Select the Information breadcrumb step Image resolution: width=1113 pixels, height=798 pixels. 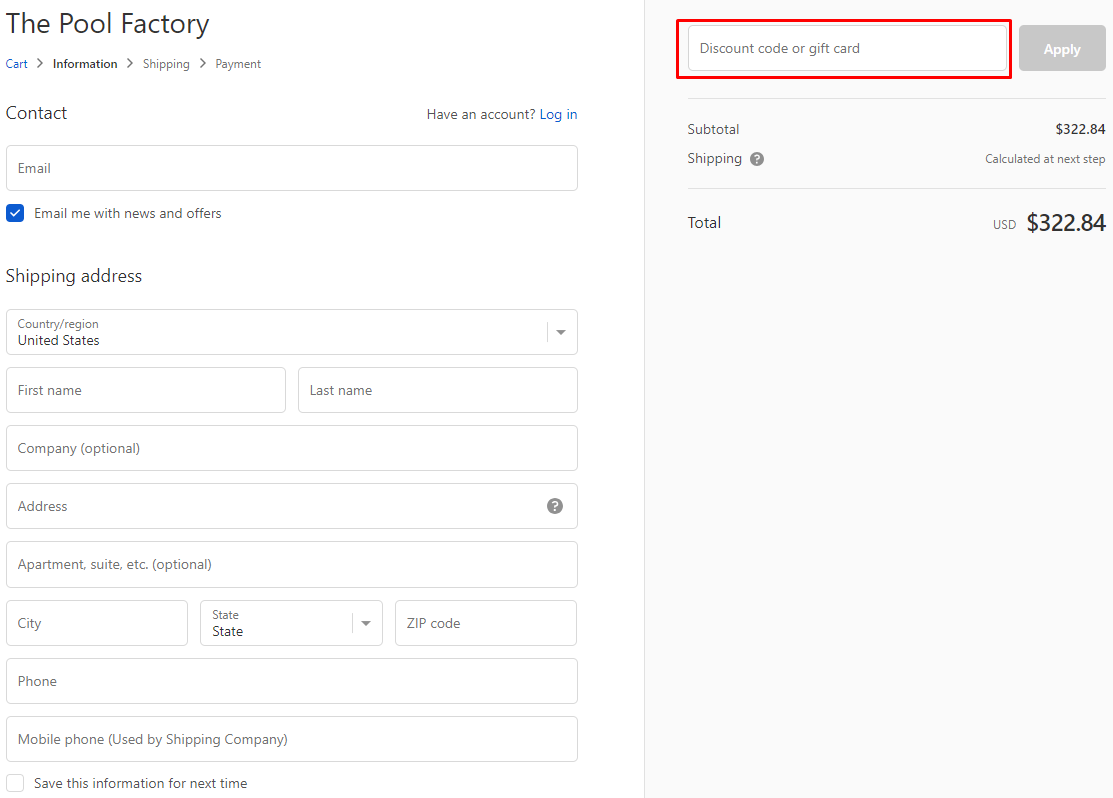point(85,64)
